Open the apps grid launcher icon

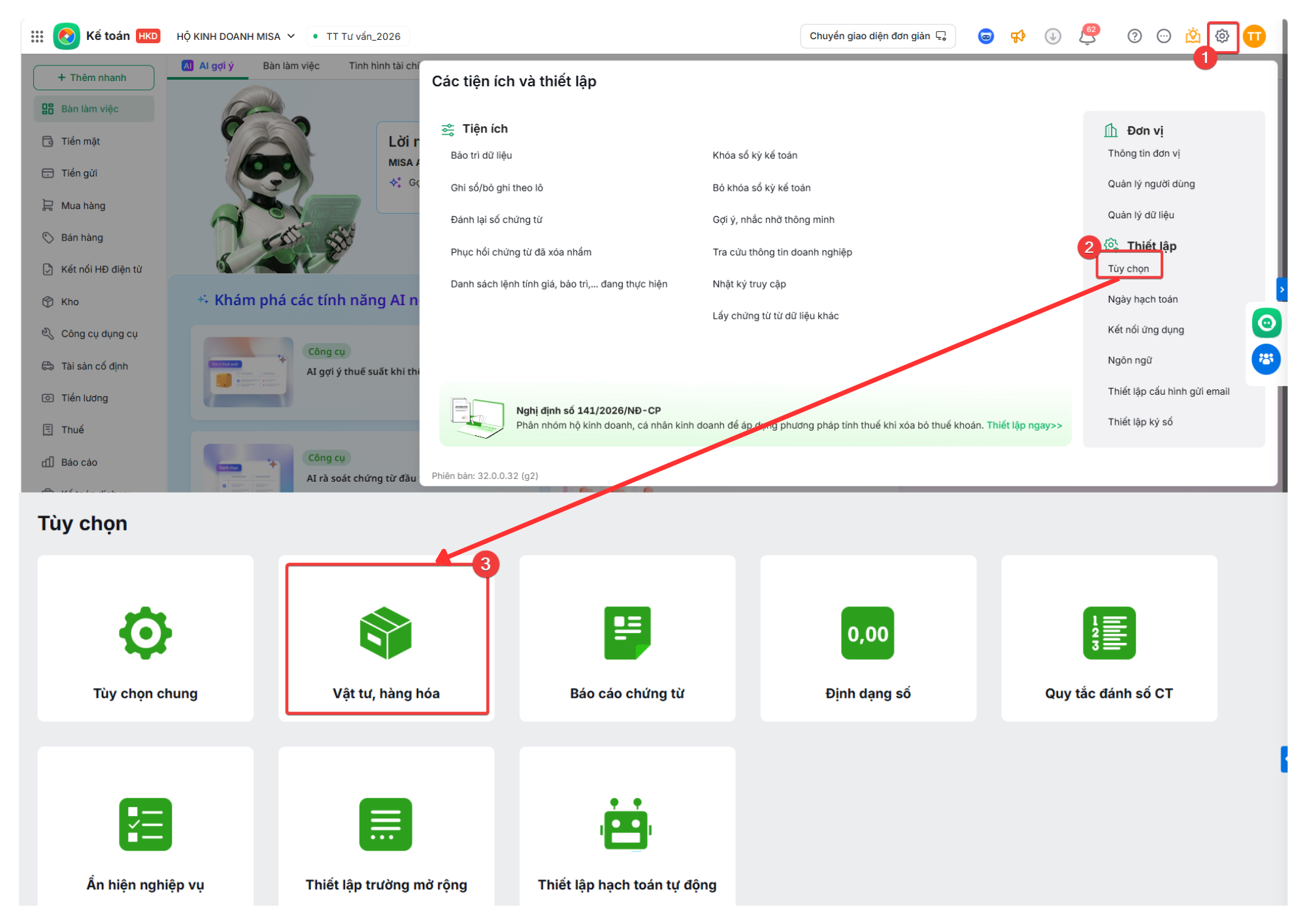[x=37, y=37]
